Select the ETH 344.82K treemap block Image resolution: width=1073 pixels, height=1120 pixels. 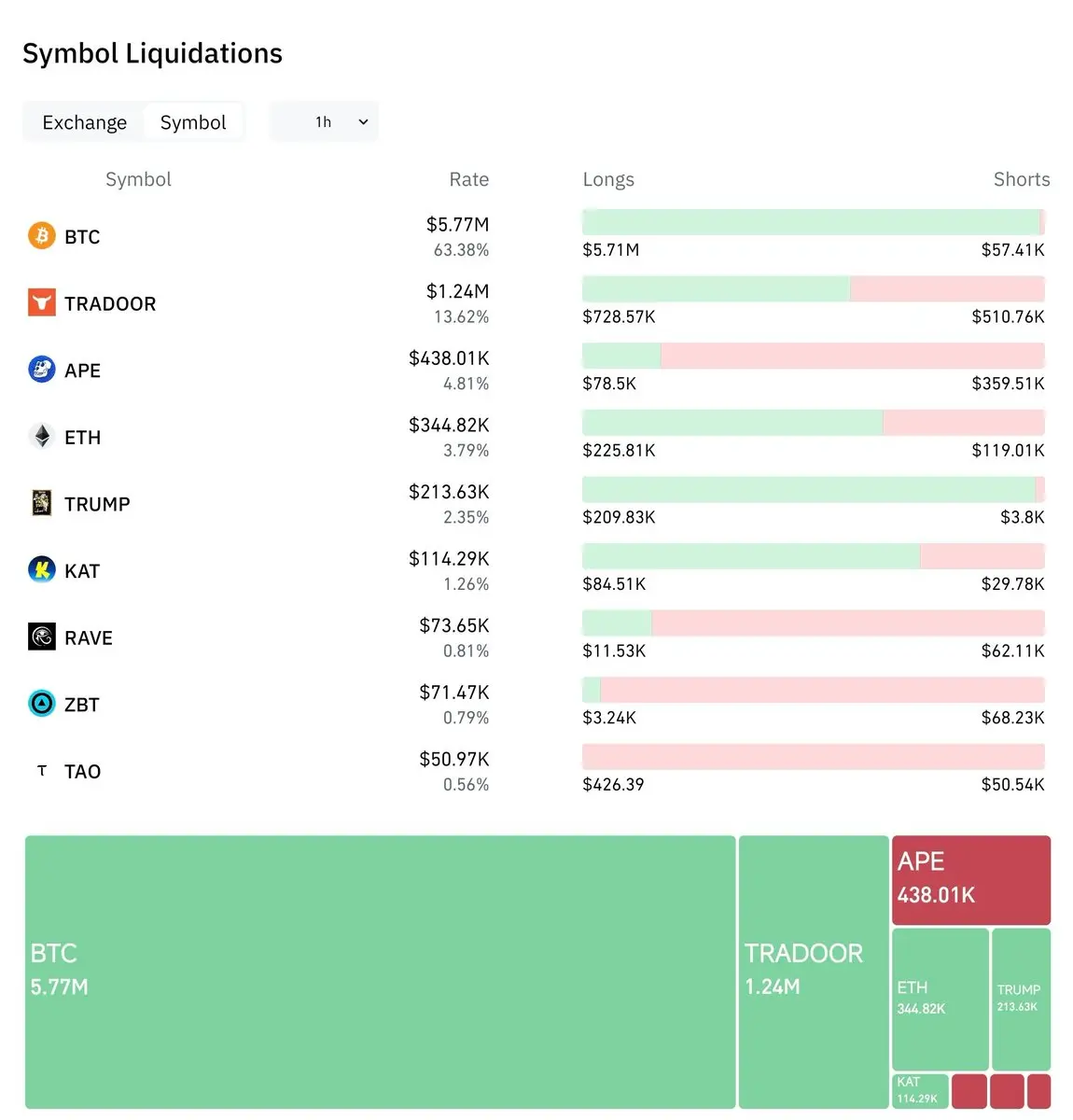pyautogui.click(x=940, y=999)
